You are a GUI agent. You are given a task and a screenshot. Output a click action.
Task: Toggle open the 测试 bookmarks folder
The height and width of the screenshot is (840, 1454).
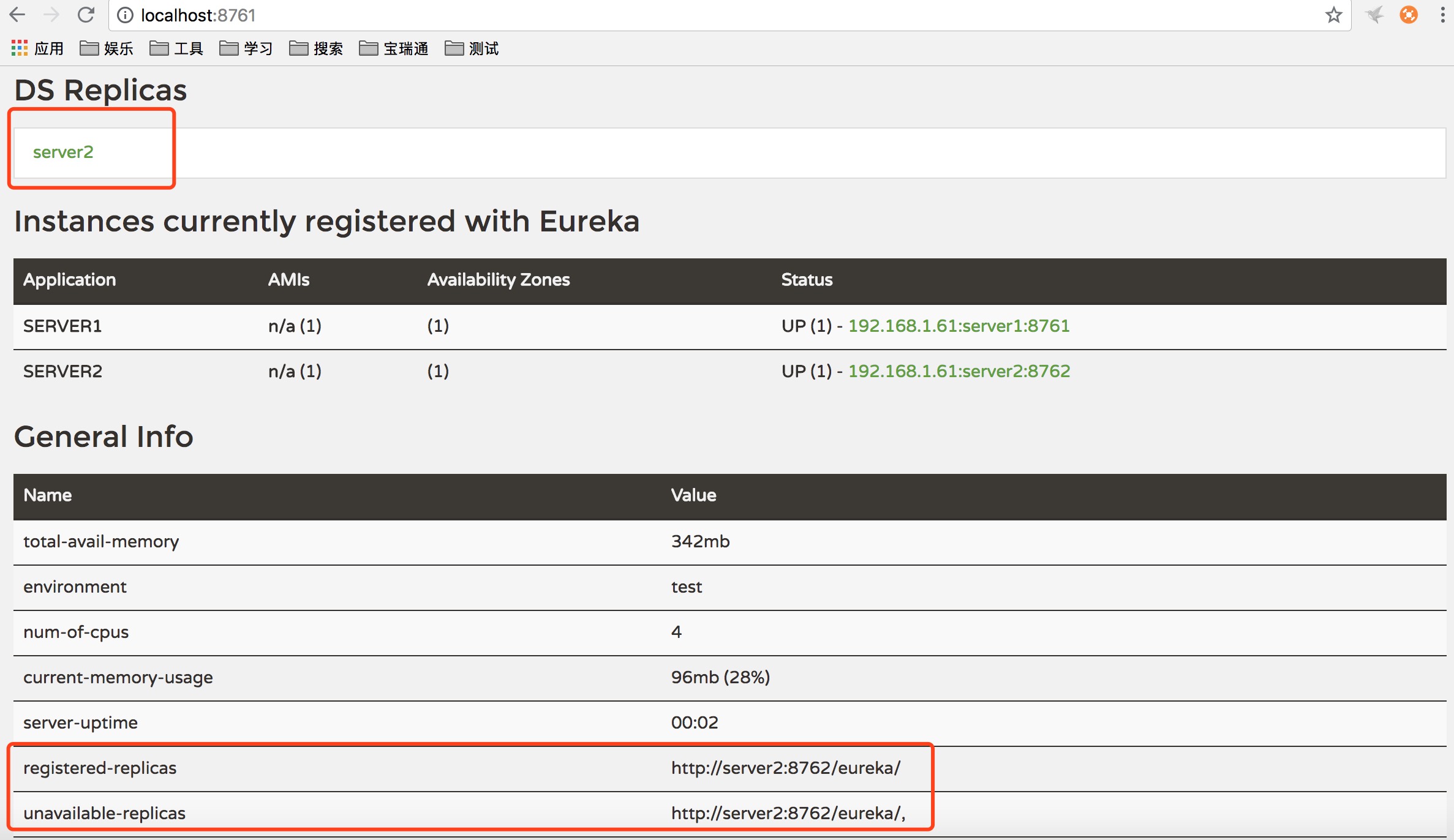tap(472, 48)
